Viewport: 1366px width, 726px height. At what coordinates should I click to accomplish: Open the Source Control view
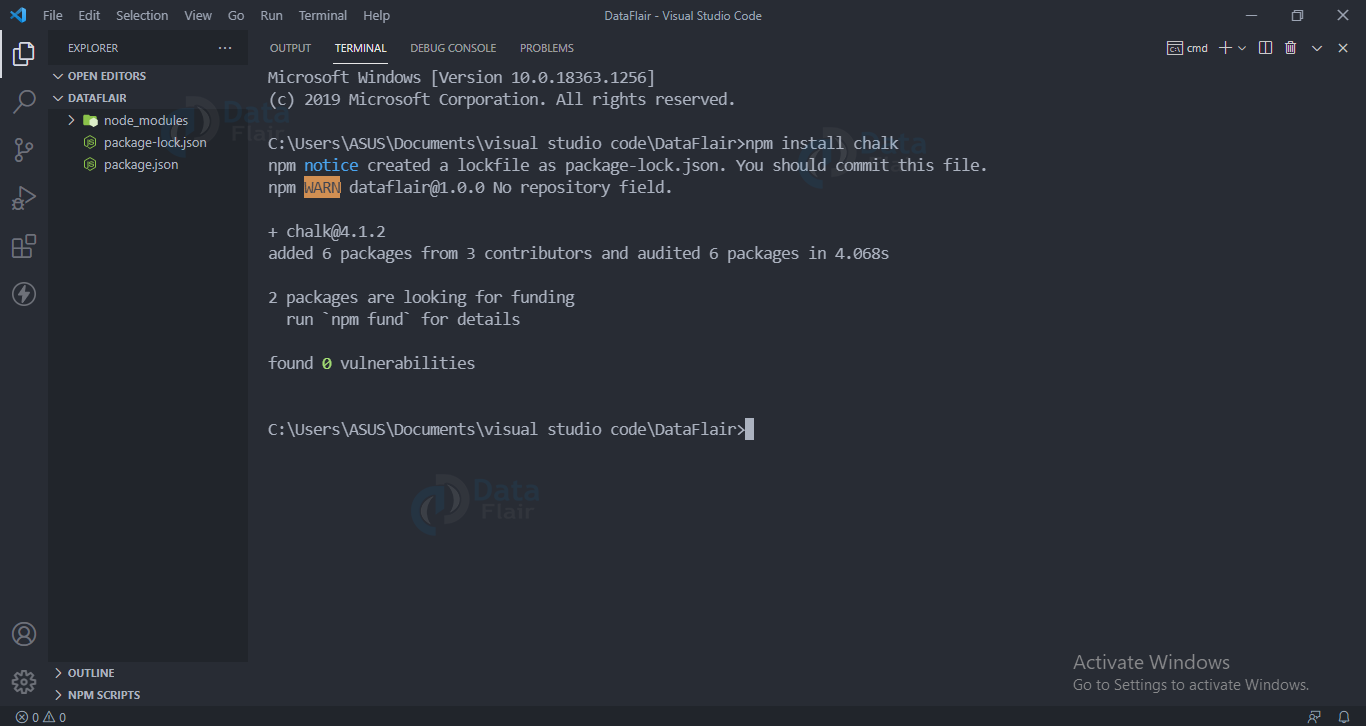point(24,150)
